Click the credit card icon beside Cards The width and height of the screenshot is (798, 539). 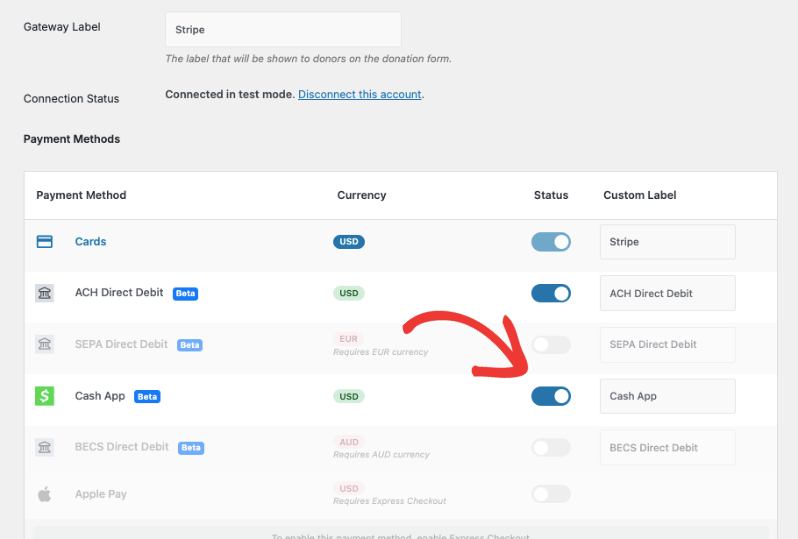[45, 242]
